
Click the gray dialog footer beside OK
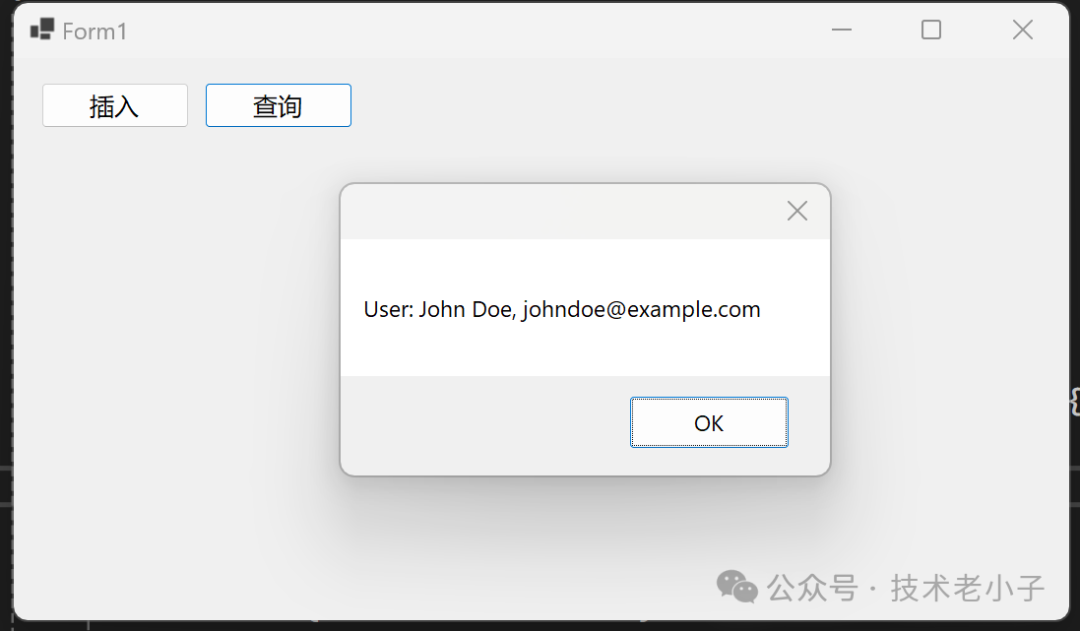tap(482, 423)
